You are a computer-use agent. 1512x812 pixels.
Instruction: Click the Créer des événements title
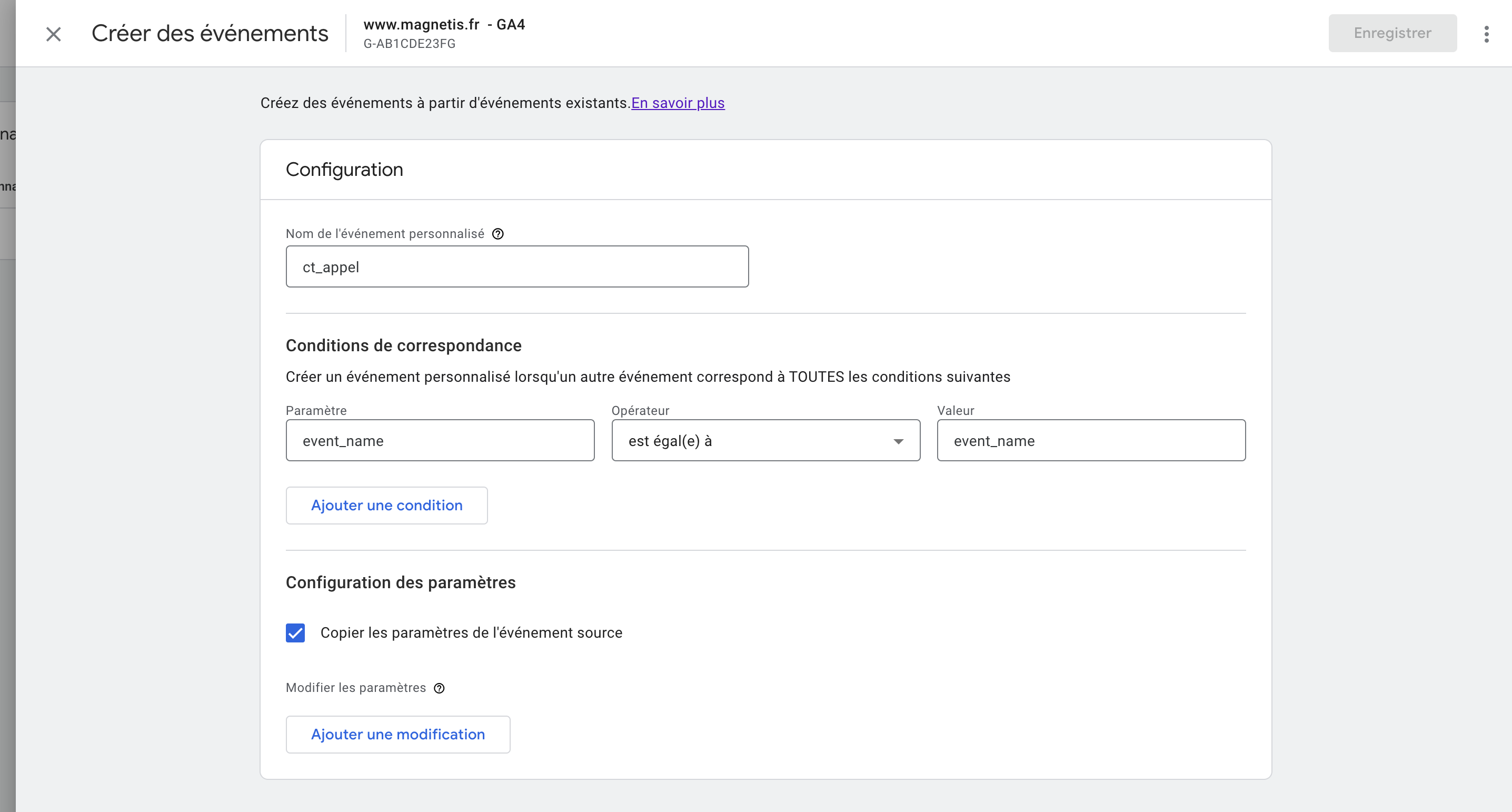210,34
